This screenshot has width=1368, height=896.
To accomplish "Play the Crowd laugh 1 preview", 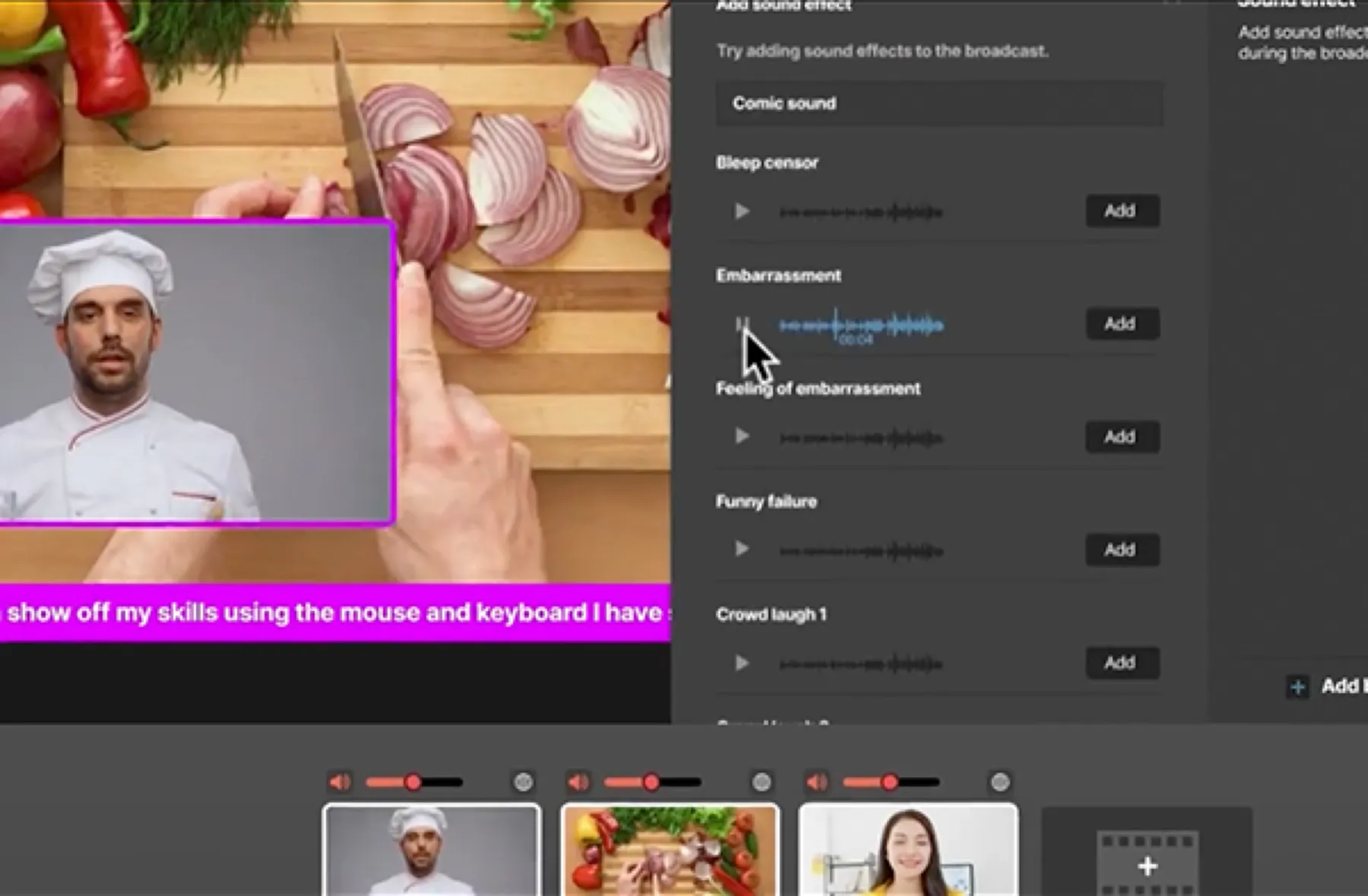I will 741,663.
